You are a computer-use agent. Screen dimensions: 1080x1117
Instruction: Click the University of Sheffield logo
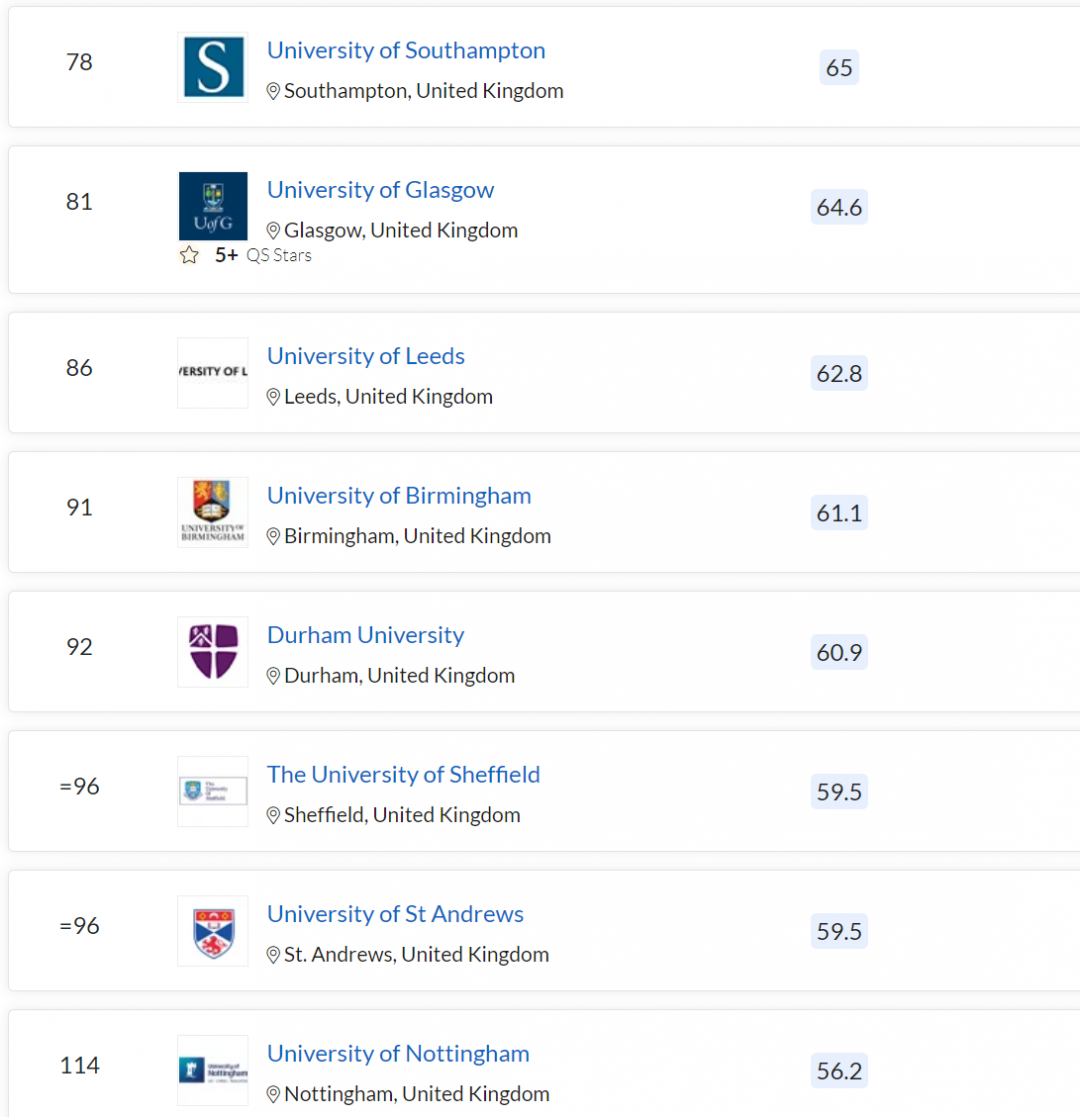click(213, 791)
